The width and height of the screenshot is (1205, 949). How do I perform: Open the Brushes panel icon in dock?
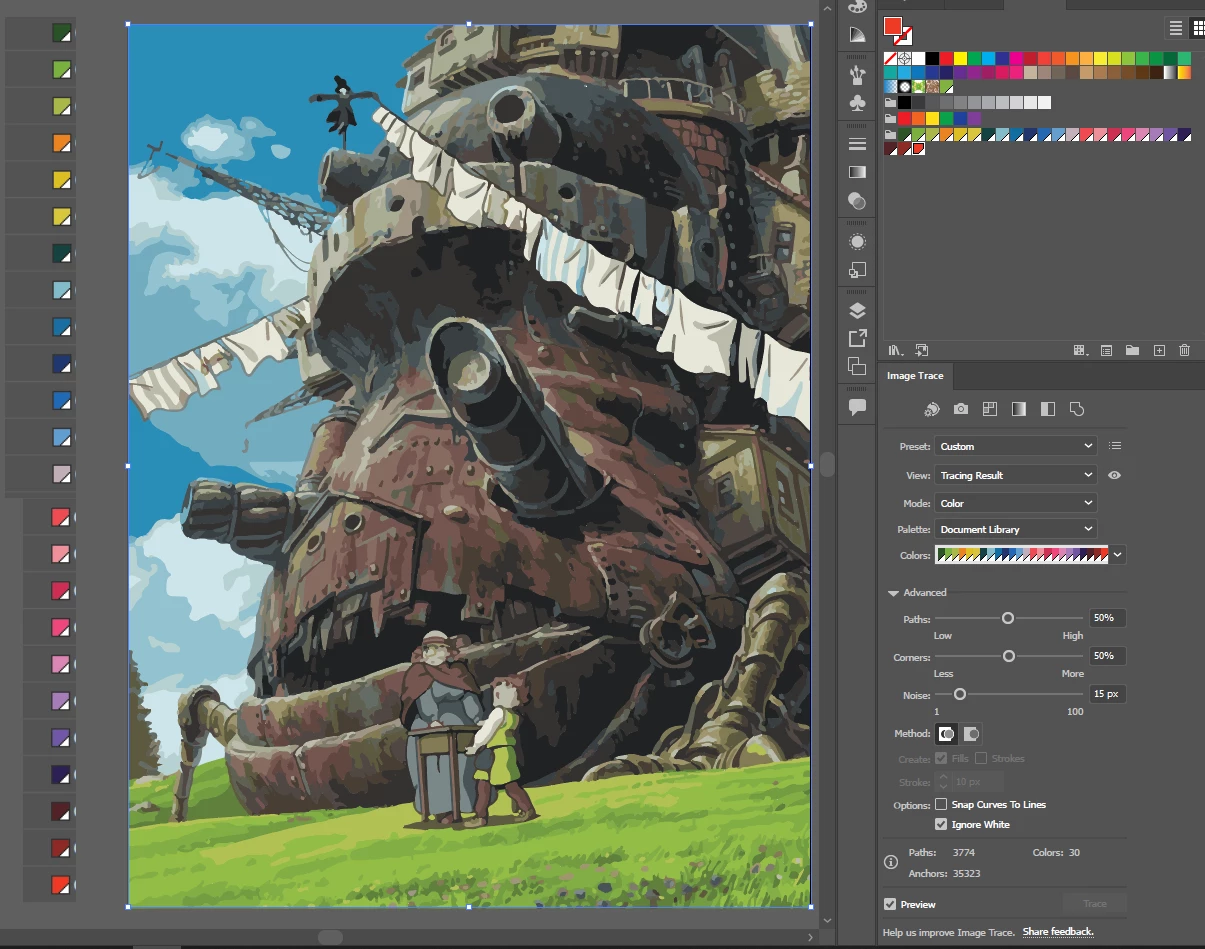[x=857, y=74]
